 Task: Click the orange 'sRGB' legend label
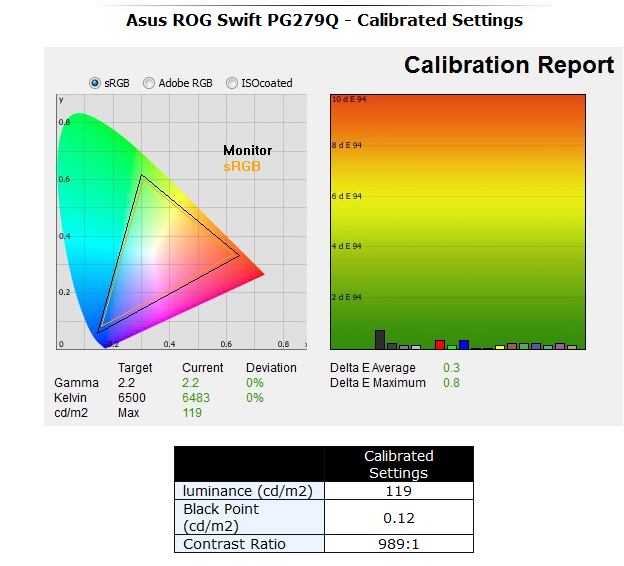pos(242,166)
